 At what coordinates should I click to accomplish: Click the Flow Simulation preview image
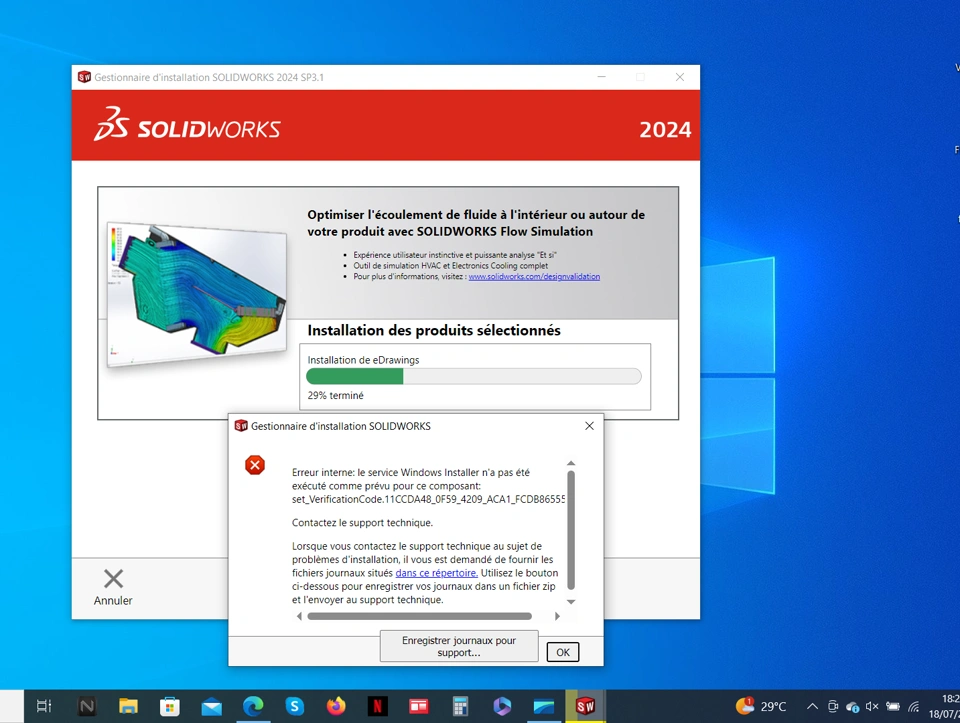coord(197,294)
